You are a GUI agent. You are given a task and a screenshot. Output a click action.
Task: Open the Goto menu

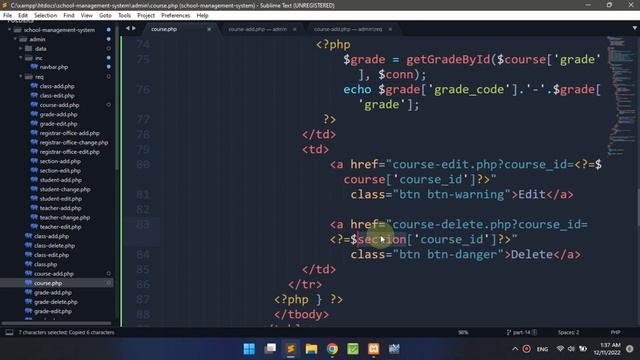105,16
